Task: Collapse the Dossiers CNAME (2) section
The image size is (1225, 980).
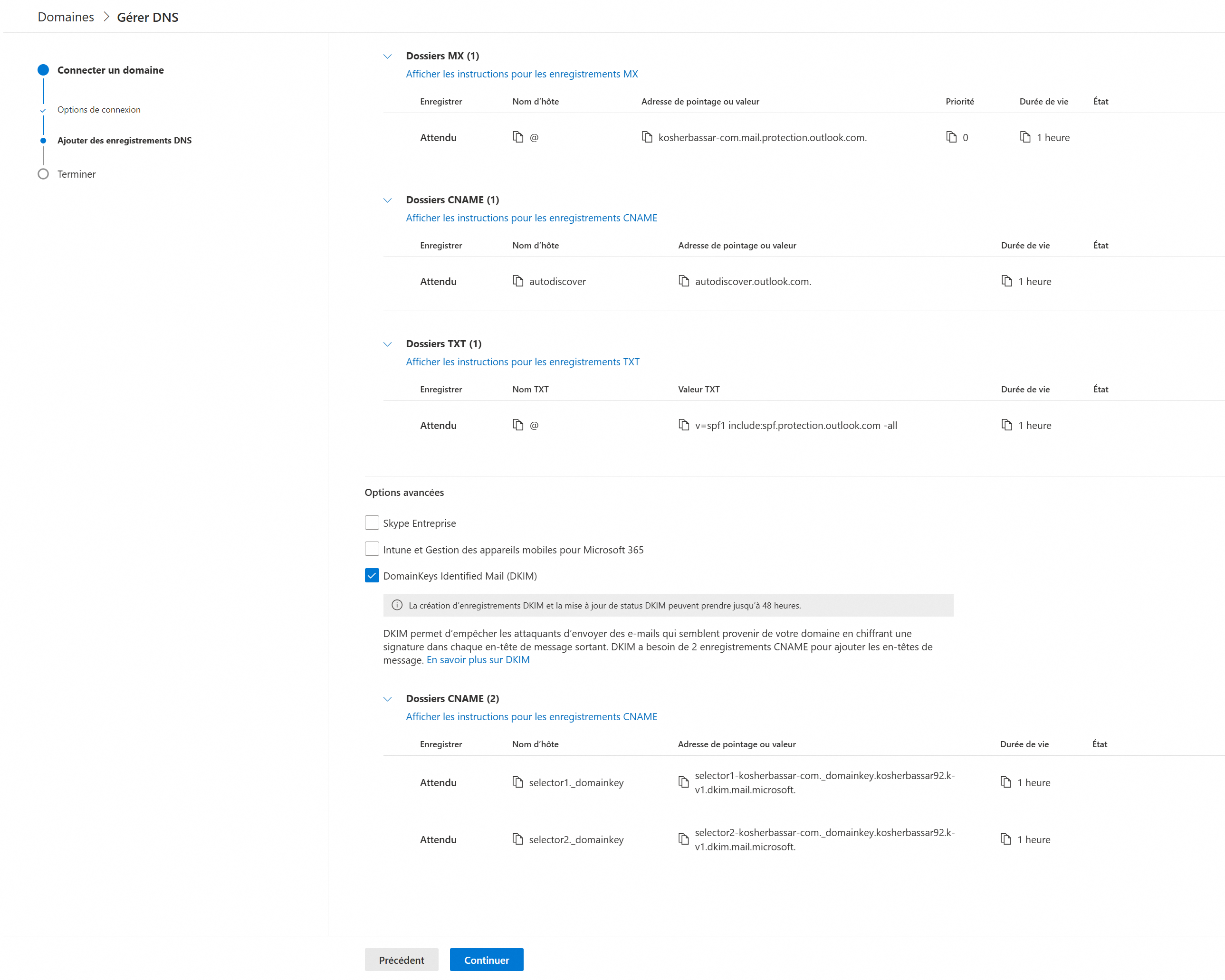Action: 387,699
